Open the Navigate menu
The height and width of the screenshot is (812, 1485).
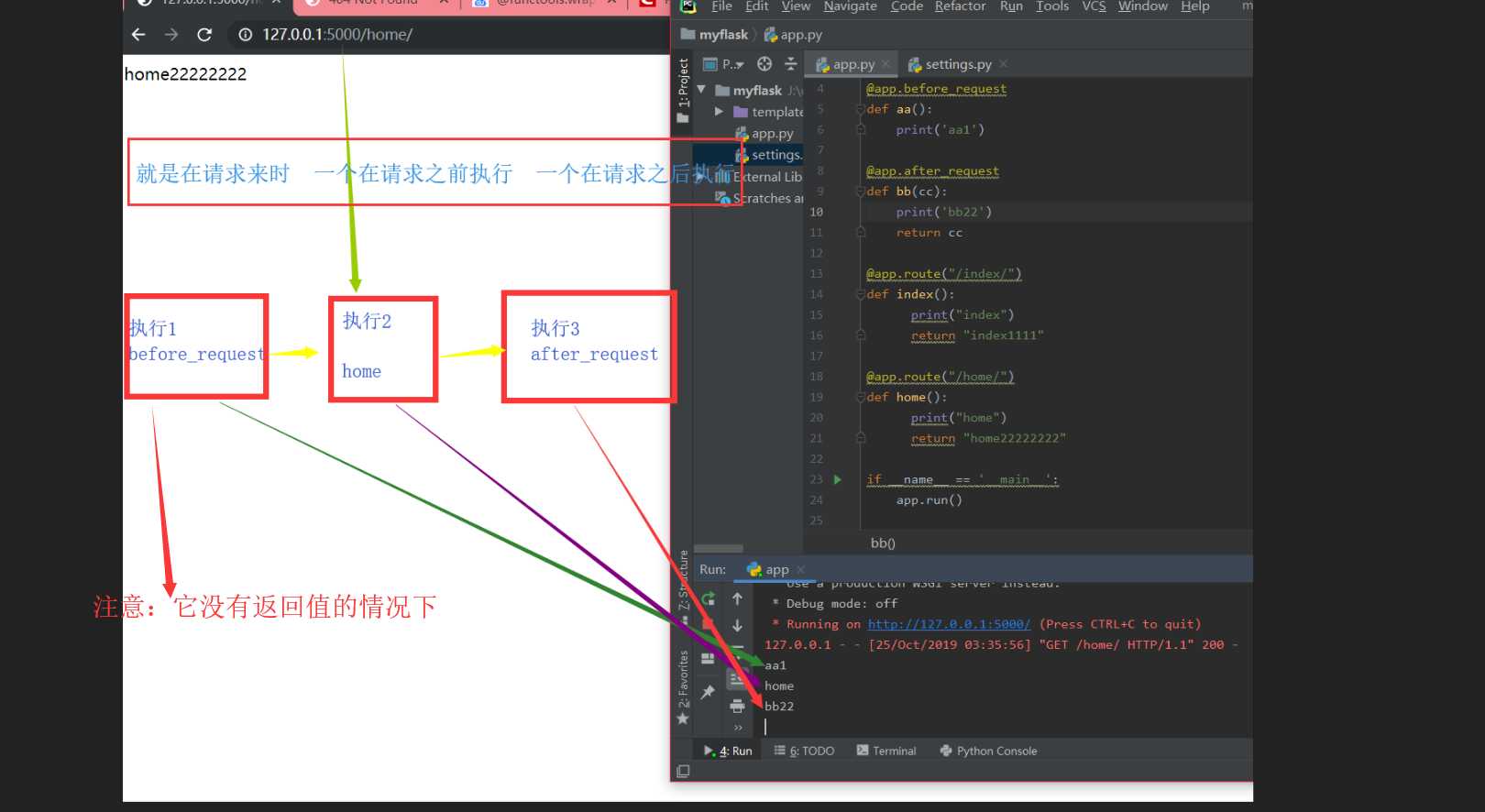click(x=850, y=6)
